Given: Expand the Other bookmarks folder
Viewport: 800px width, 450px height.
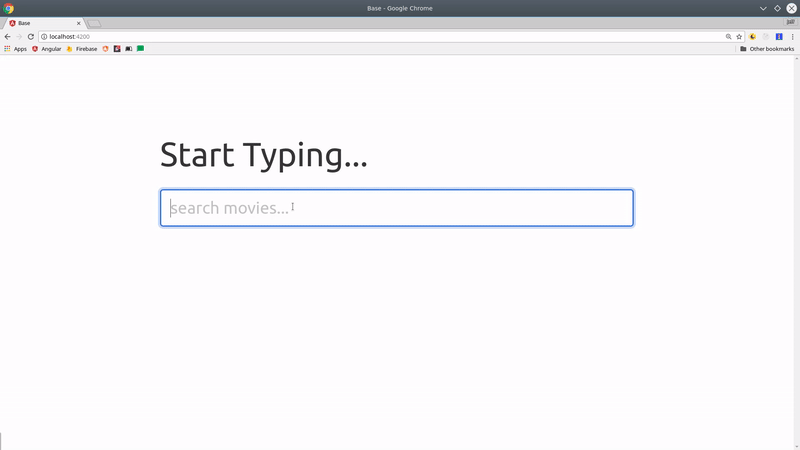Looking at the screenshot, I should [767, 48].
